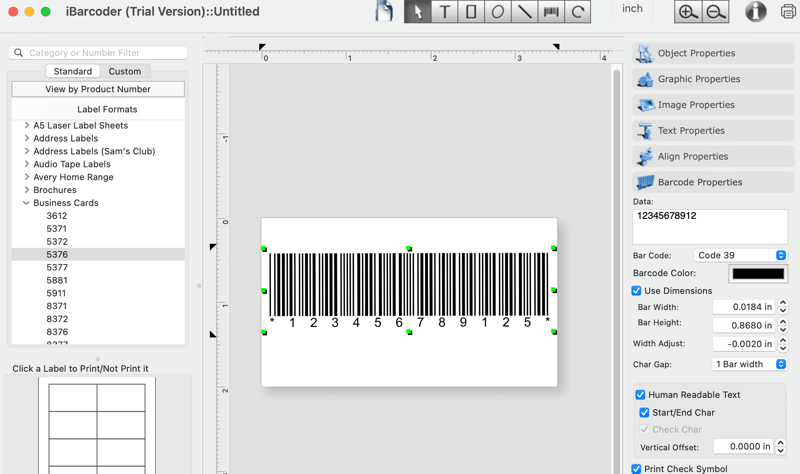This screenshot has width=800, height=474.
Task: Click the printer icon
Action: (x=789, y=11)
